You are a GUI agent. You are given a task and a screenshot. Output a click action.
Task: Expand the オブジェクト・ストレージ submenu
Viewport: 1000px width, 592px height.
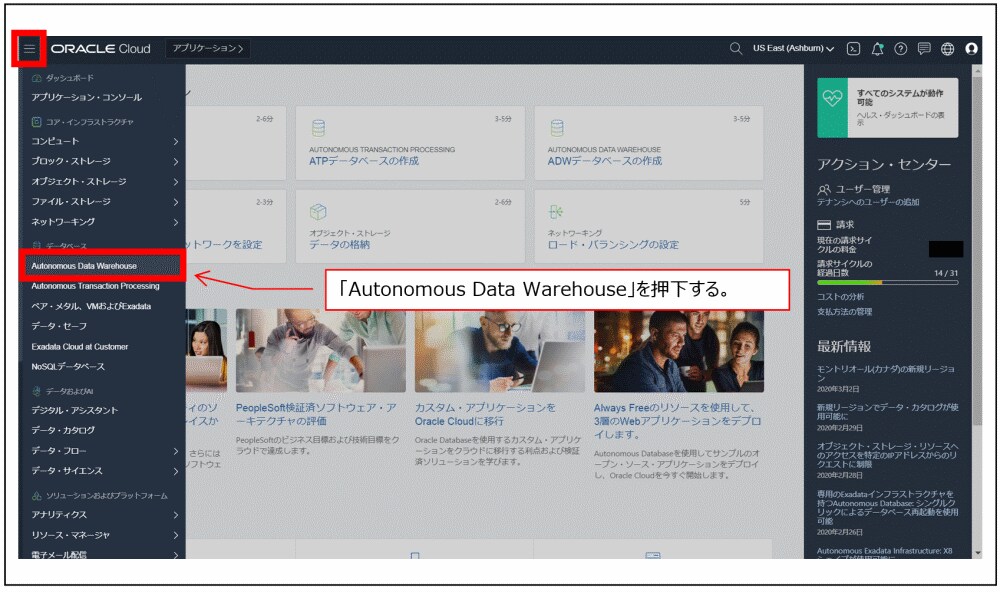105,182
